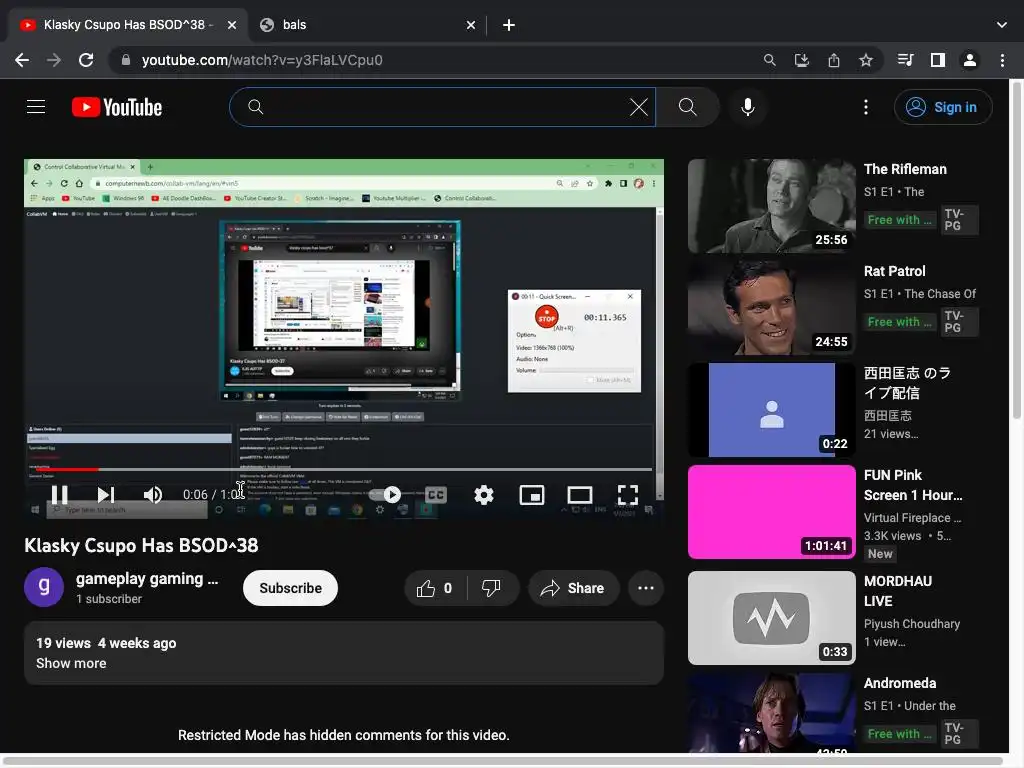Open The Rifleman video thumbnail
The width and height of the screenshot is (1024, 768).
[x=771, y=206]
